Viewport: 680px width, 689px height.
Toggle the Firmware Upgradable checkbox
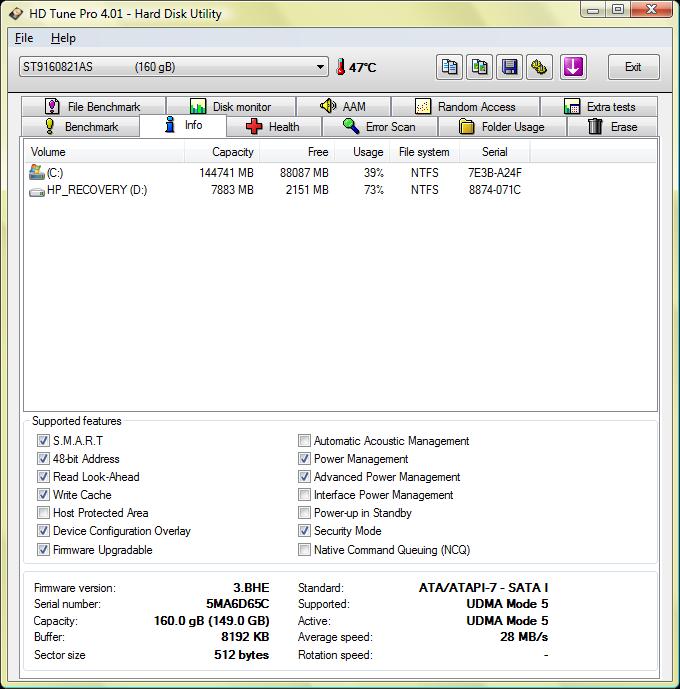[x=43, y=549]
